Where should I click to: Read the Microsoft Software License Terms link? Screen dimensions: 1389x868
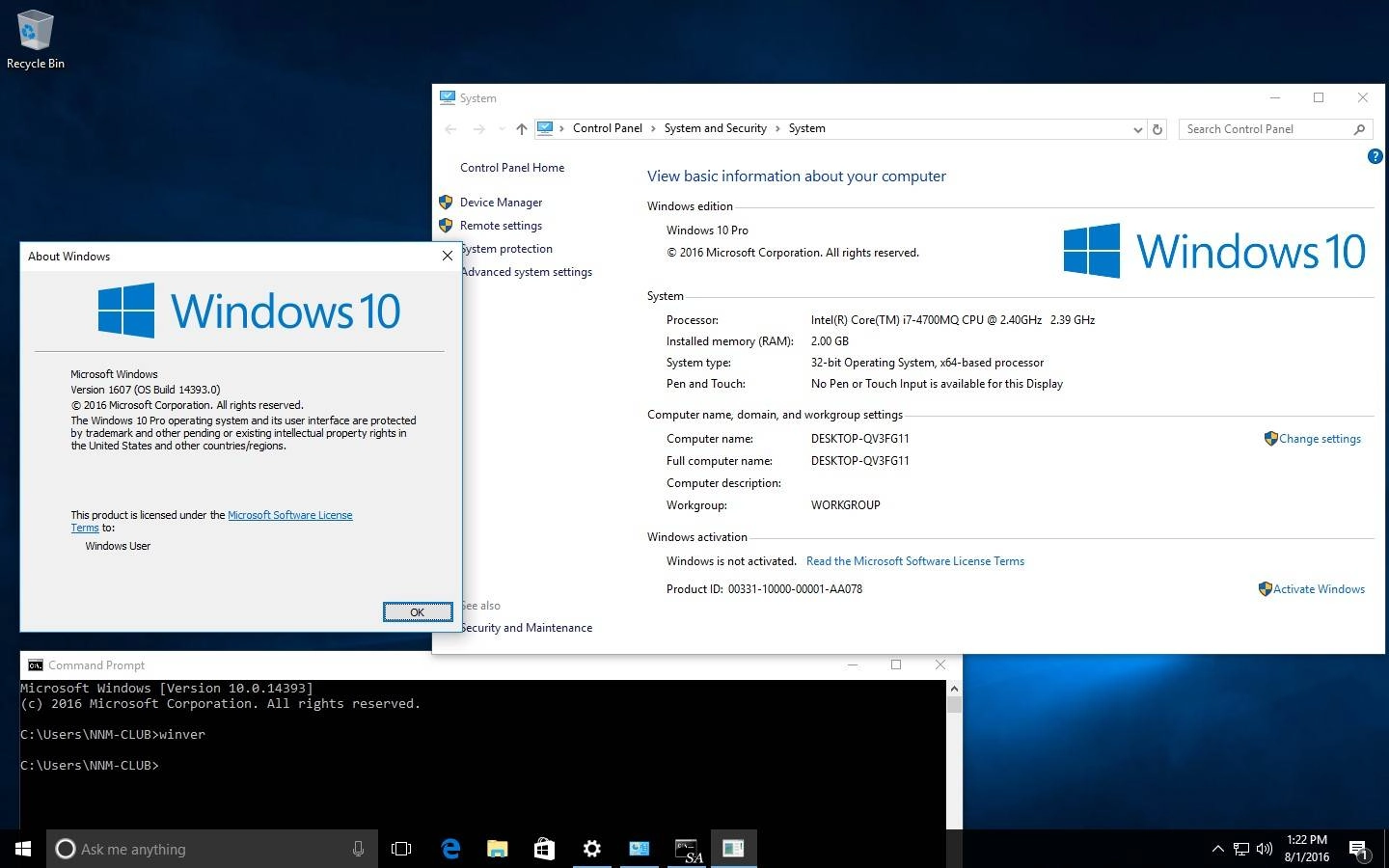(x=915, y=561)
